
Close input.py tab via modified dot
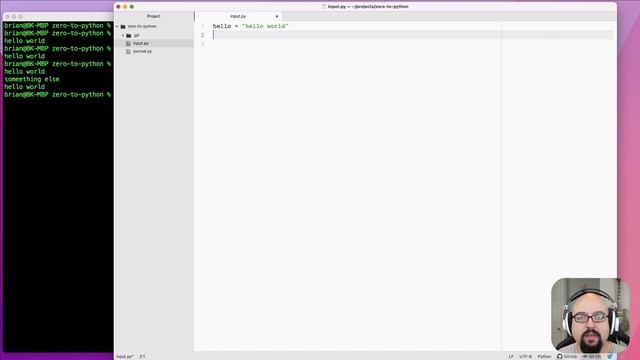[277, 17]
